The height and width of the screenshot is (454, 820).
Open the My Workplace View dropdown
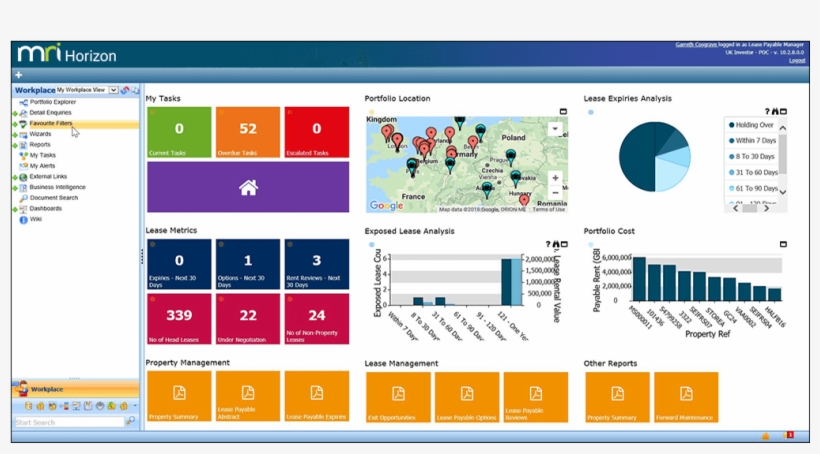pos(113,90)
